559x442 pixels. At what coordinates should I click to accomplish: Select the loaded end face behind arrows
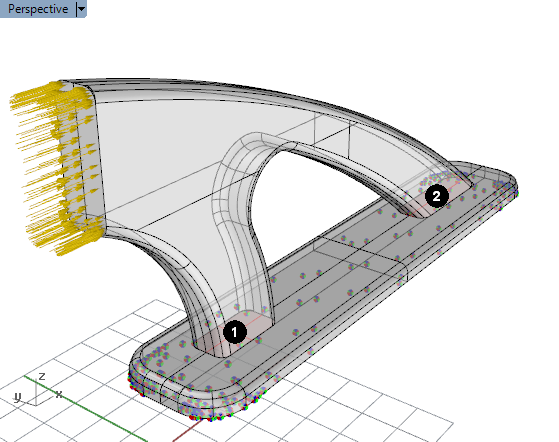coord(87,160)
